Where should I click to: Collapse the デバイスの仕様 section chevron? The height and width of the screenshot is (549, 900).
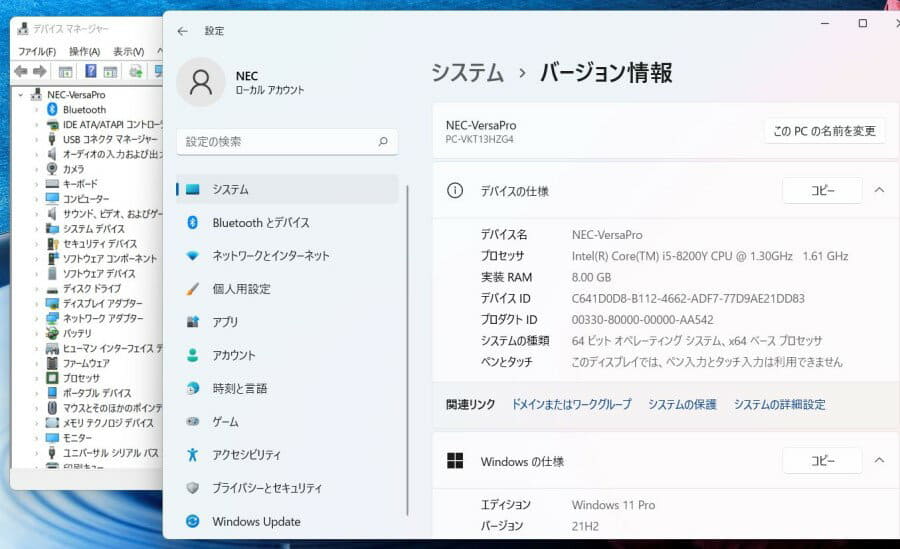tap(879, 190)
